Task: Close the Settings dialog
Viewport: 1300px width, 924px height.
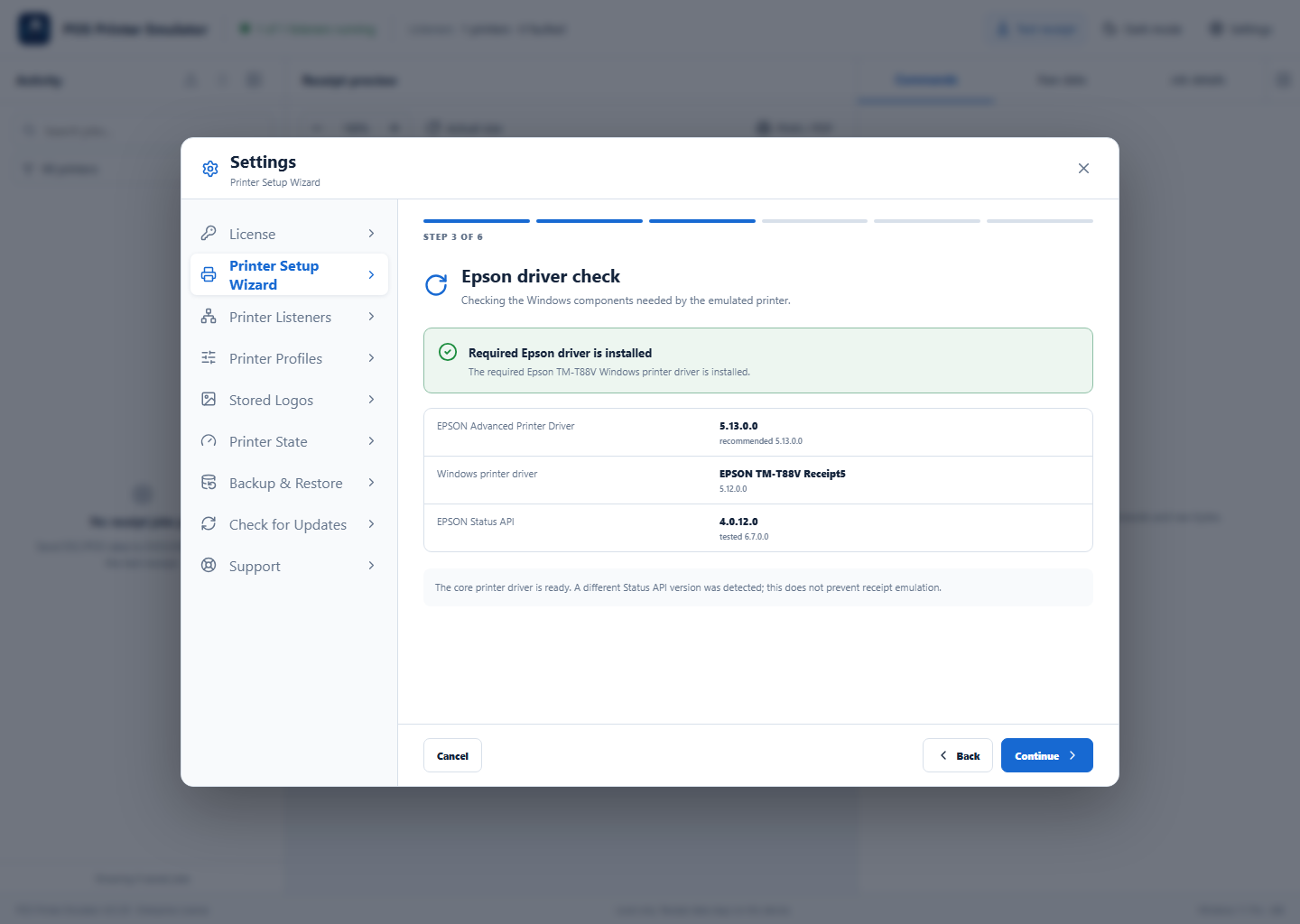Action: click(1083, 169)
